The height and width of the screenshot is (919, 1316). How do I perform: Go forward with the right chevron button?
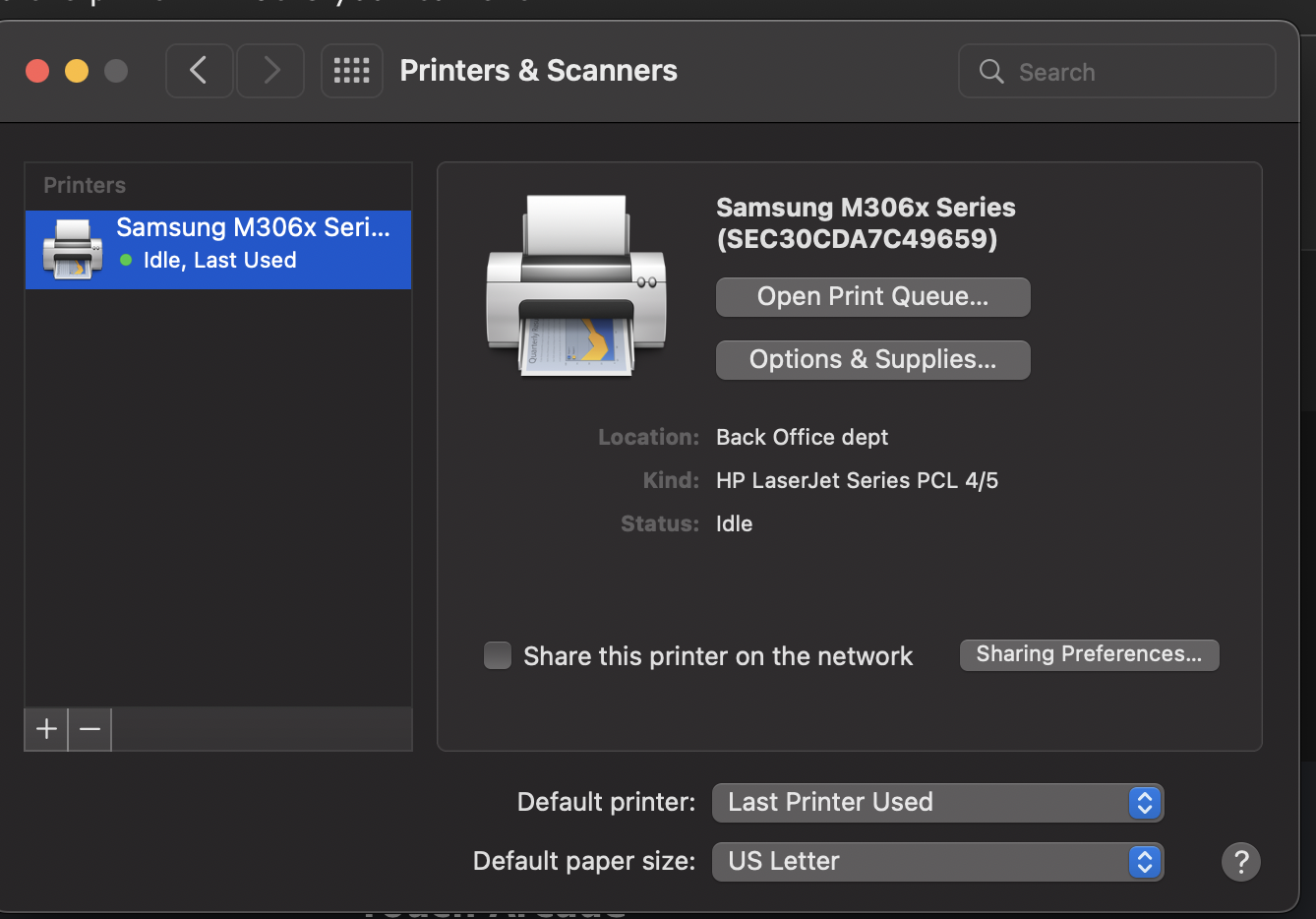tap(270, 71)
